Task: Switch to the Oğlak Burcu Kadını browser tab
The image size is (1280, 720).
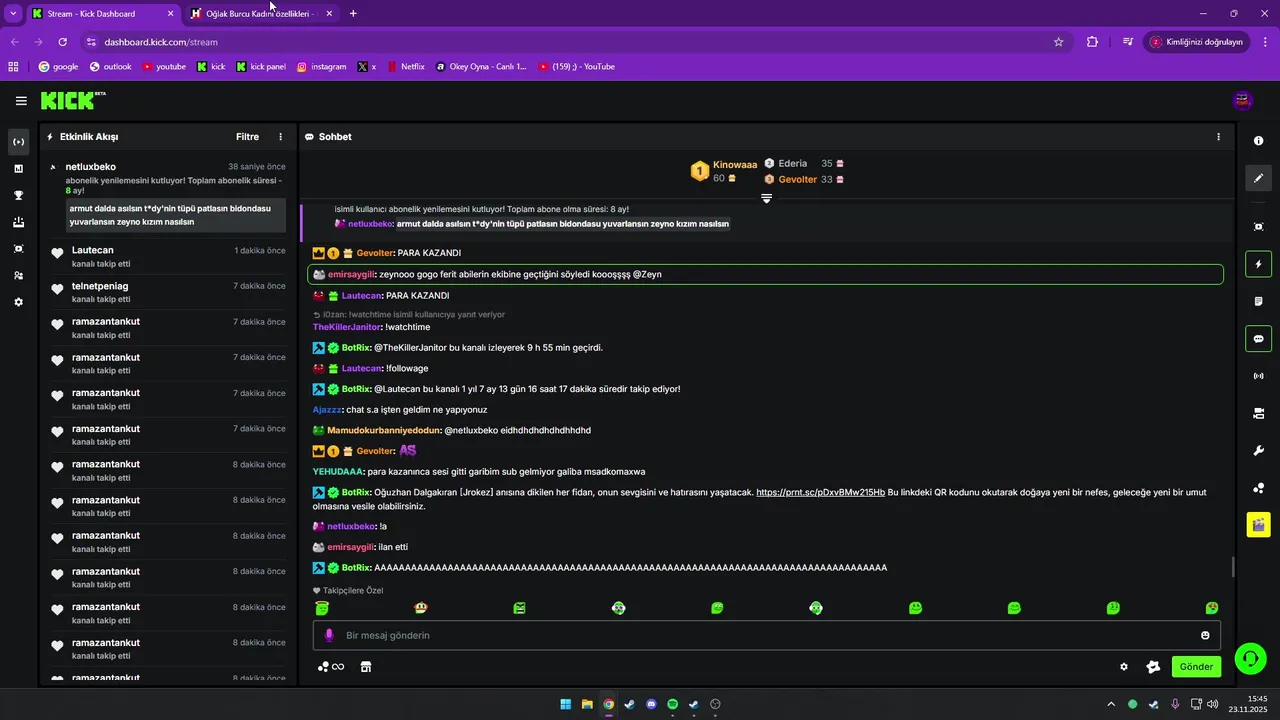Action: (x=260, y=14)
